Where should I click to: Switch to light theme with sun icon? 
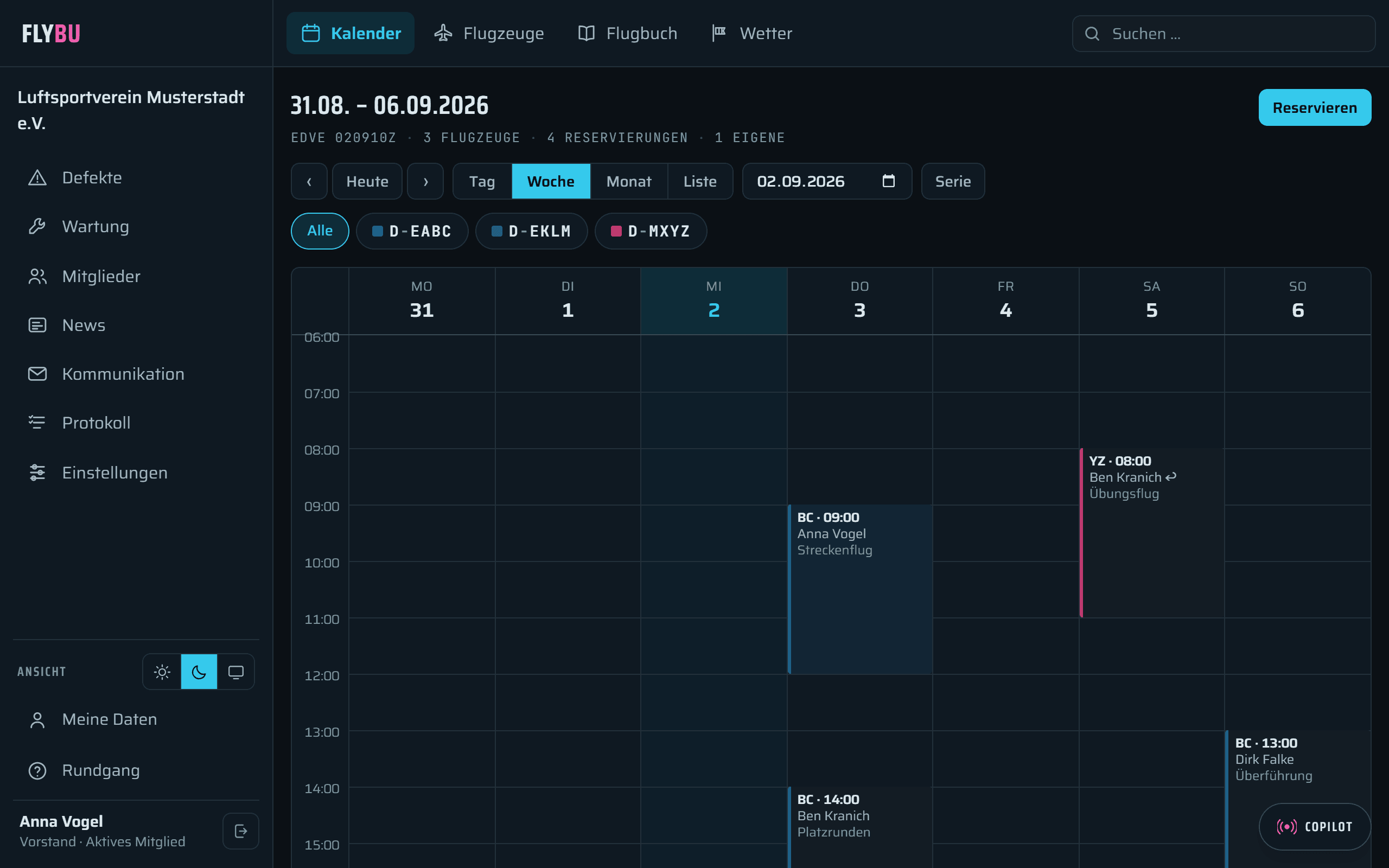162,672
